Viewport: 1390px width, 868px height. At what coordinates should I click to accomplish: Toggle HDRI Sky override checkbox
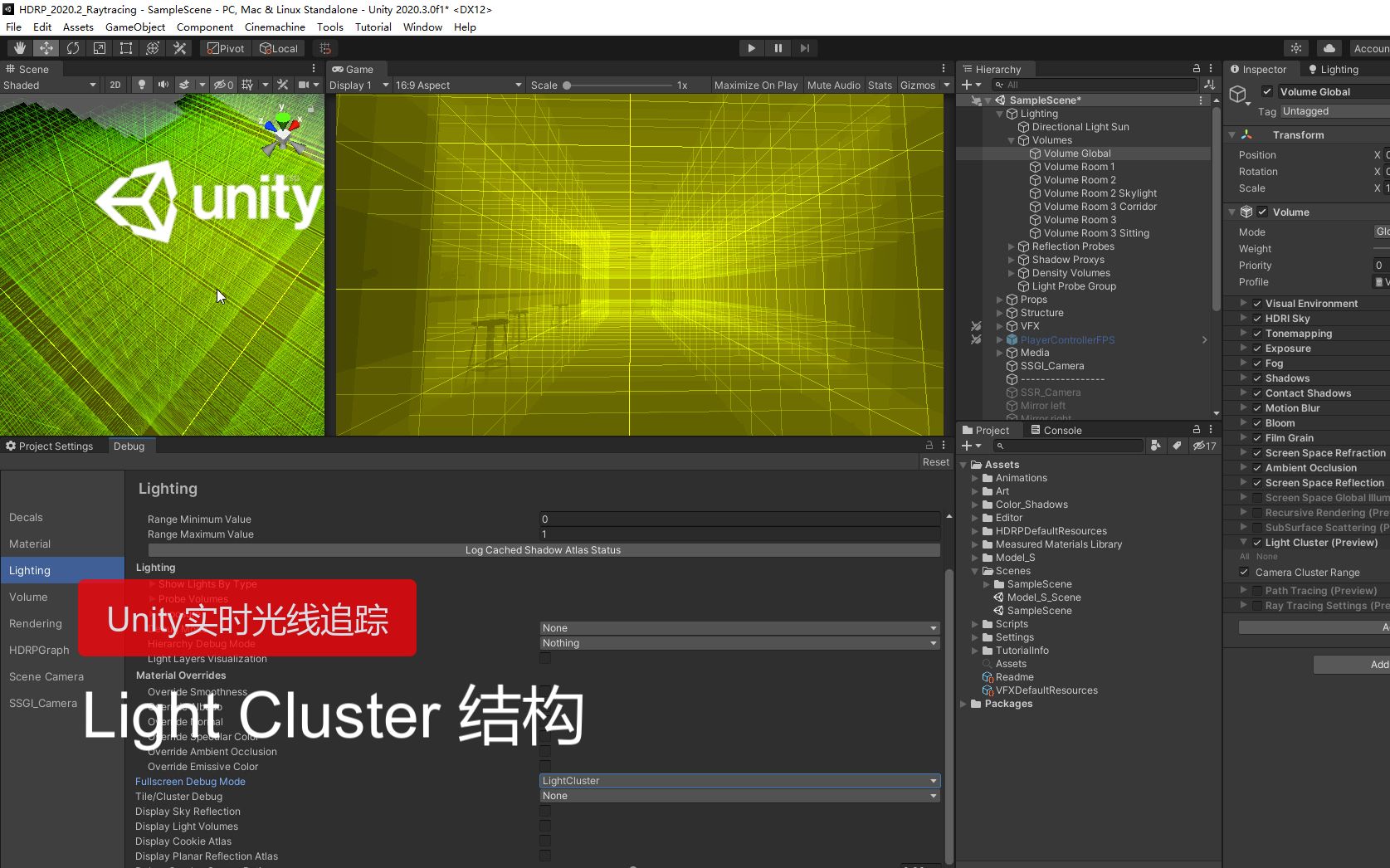point(1257,319)
